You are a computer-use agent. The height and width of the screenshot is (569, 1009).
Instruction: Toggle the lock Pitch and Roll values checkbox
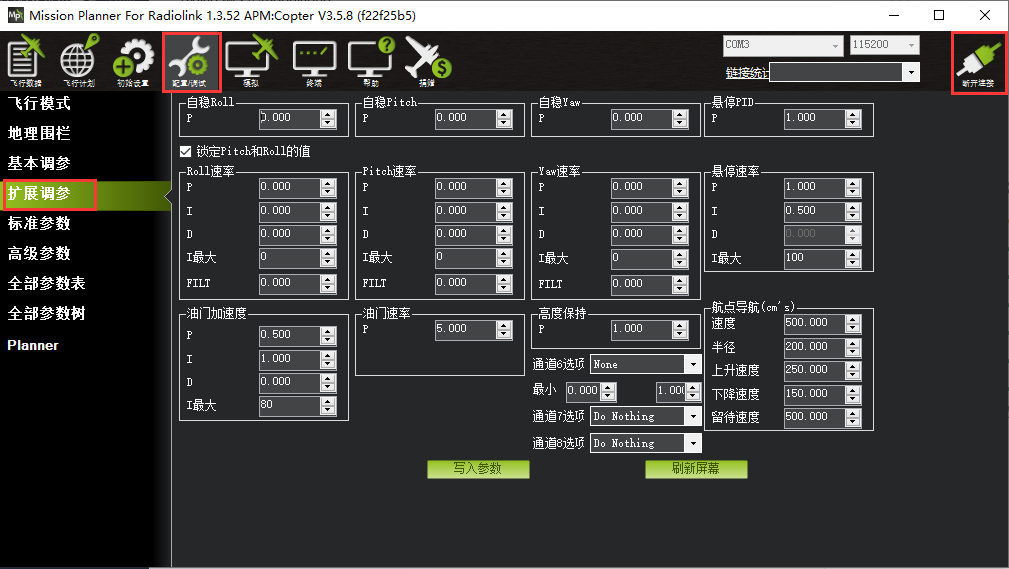tap(185, 151)
